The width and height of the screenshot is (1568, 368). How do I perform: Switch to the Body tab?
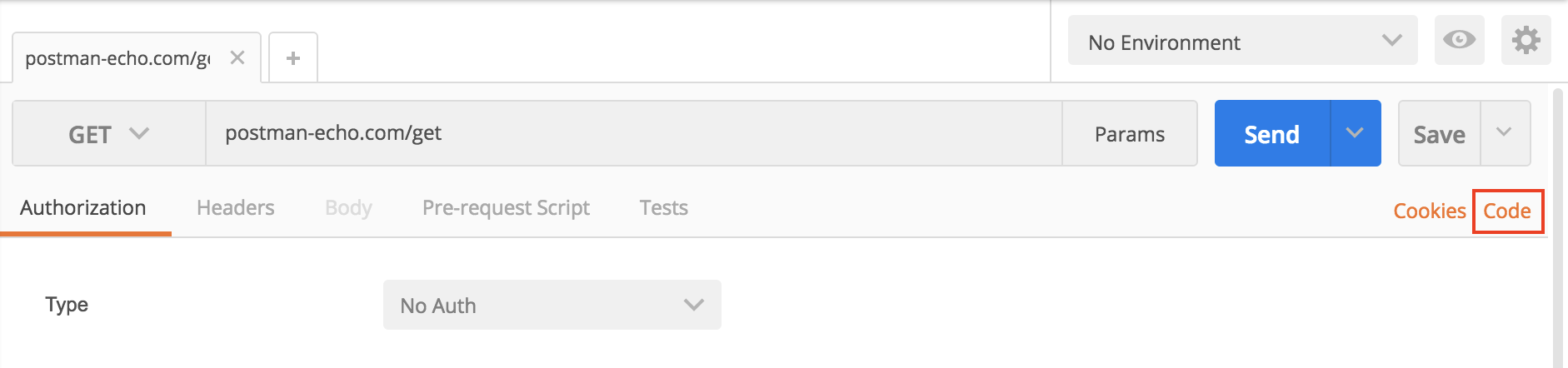pyautogui.click(x=348, y=208)
